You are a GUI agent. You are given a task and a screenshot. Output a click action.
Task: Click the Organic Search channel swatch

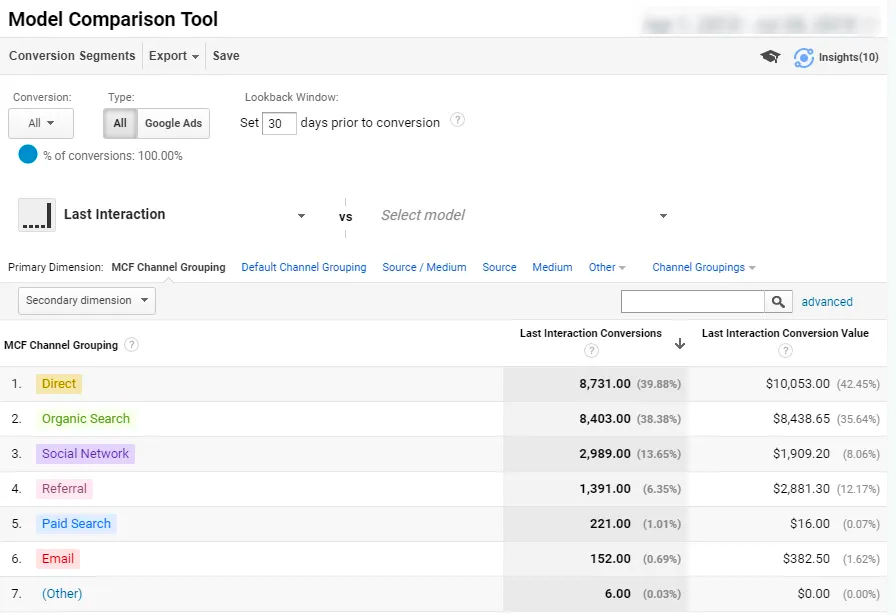85,419
